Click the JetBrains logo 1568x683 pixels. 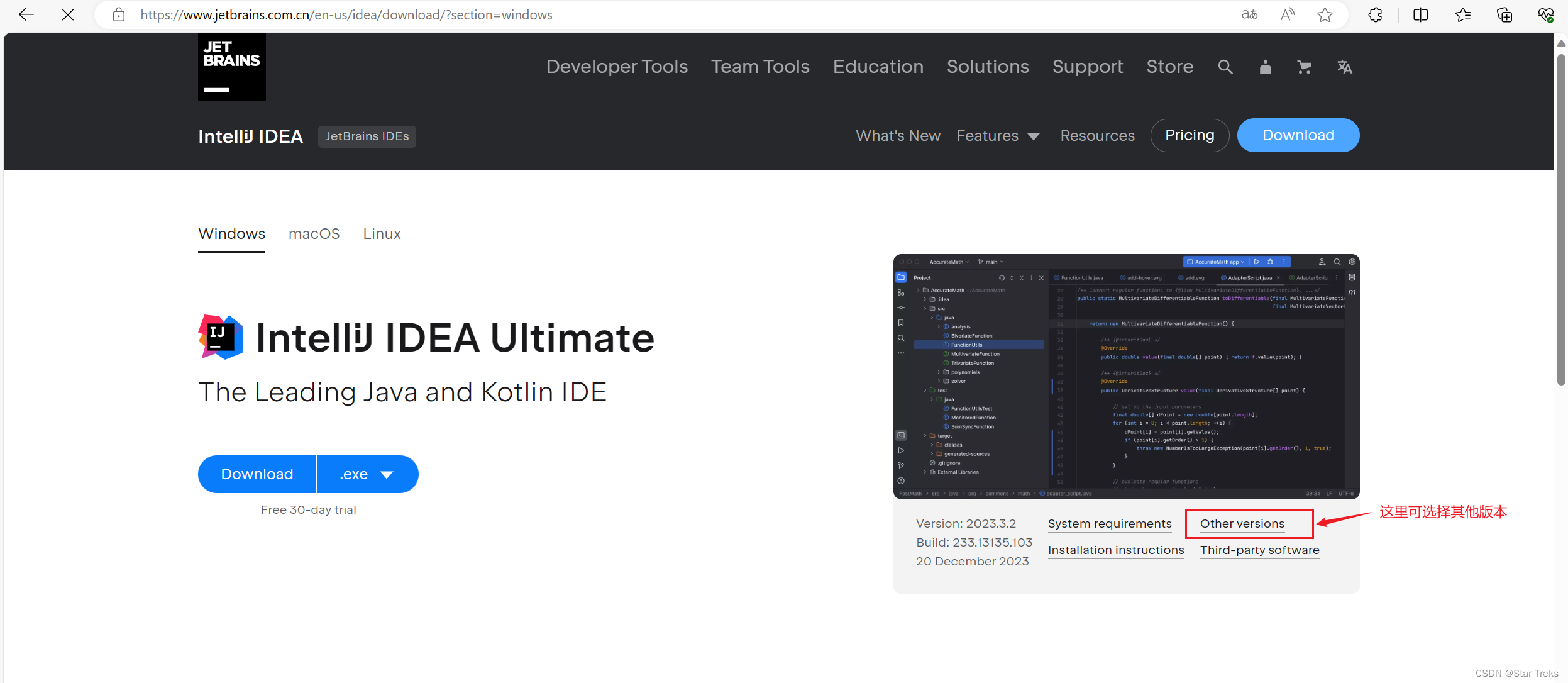click(232, 67)
